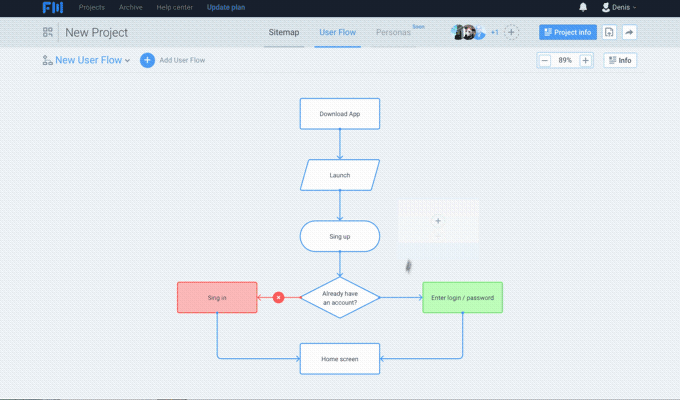The width and height of the screenshot is (680, 400).
Task: Click the Project info button
Action: (568, 32)
